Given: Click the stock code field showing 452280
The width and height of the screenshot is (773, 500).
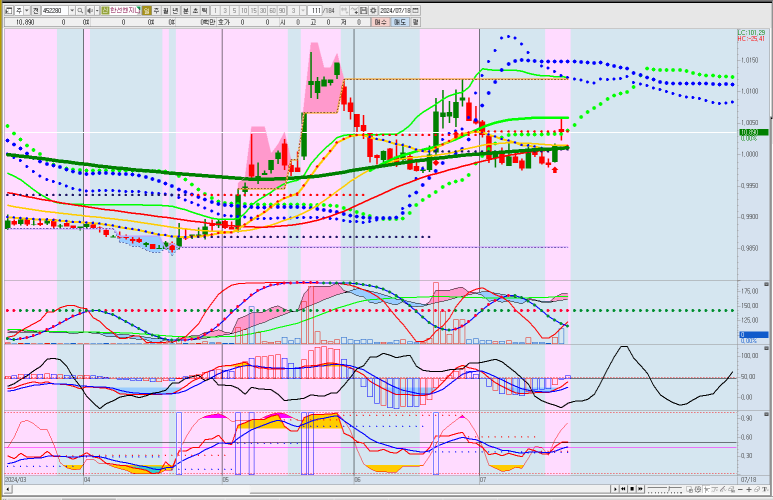Looking at the screenshot, I should tap(54, 10).
